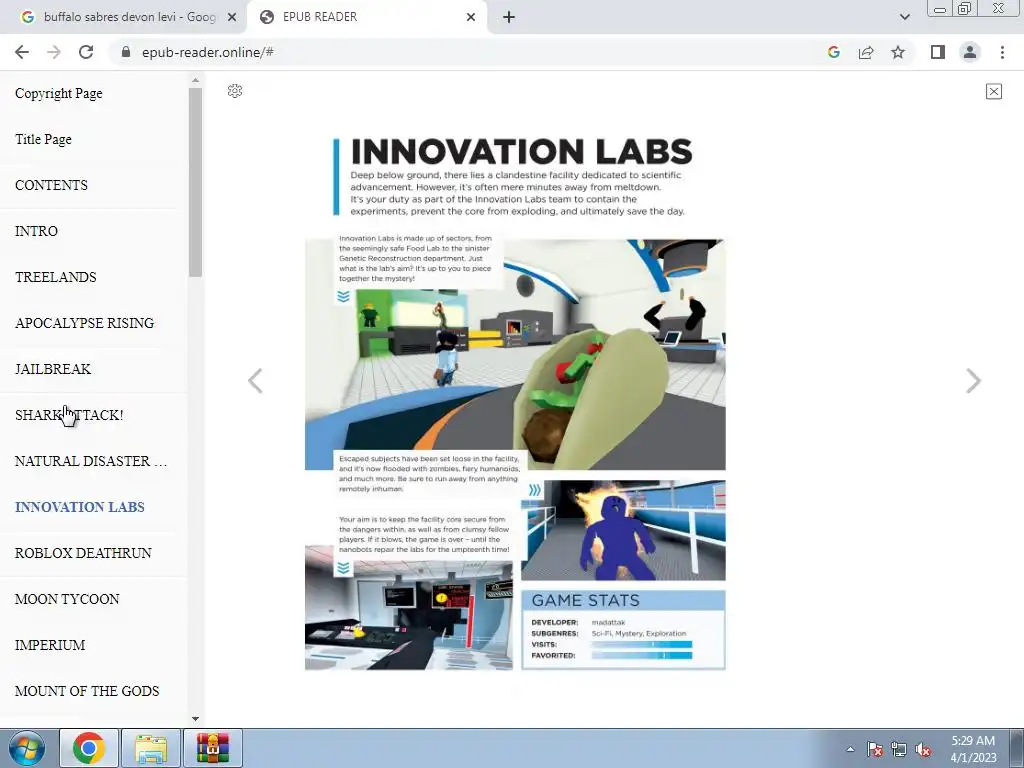Open the NATURAL DISASTER chapter
The height and width of the screenshot is (768, 1024).
pos(91,461)
